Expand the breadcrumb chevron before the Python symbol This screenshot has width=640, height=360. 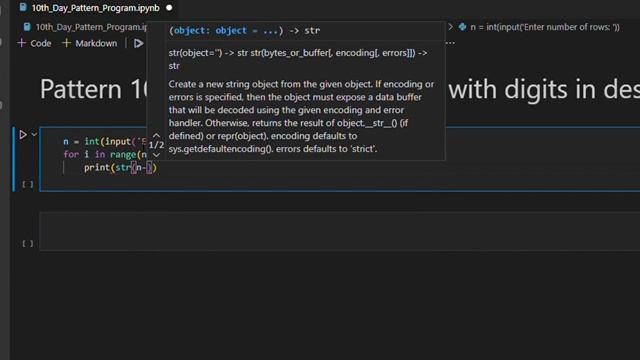pos(450,27)
